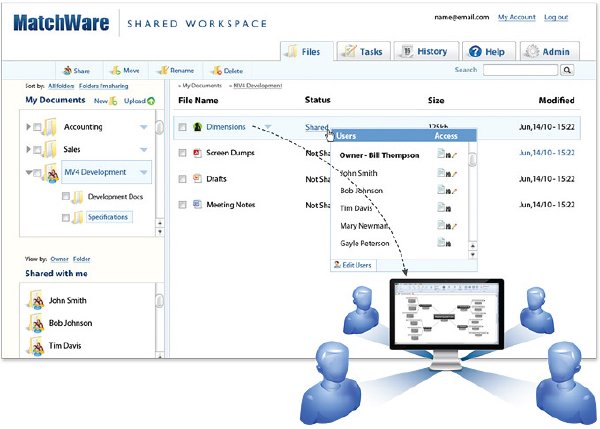600x429 pixels.
Task: Click Gayle Peterson's access icon
Action: (444, 243)
